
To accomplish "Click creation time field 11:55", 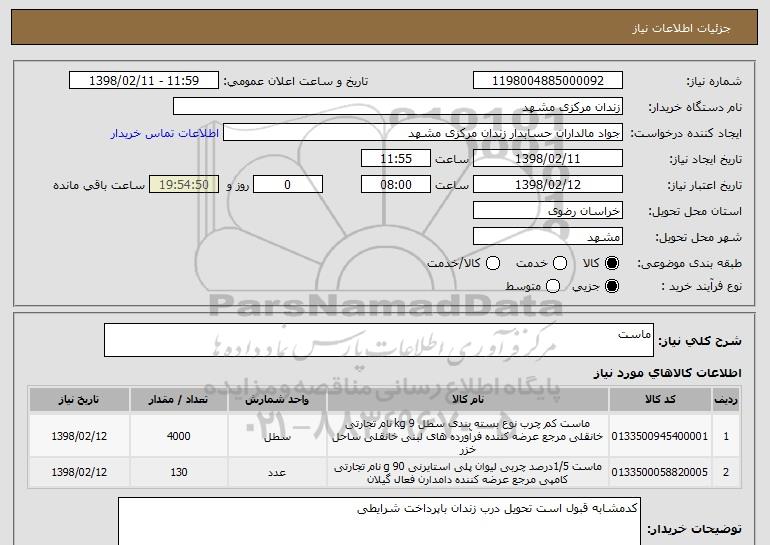I will (x=396, y=159).
